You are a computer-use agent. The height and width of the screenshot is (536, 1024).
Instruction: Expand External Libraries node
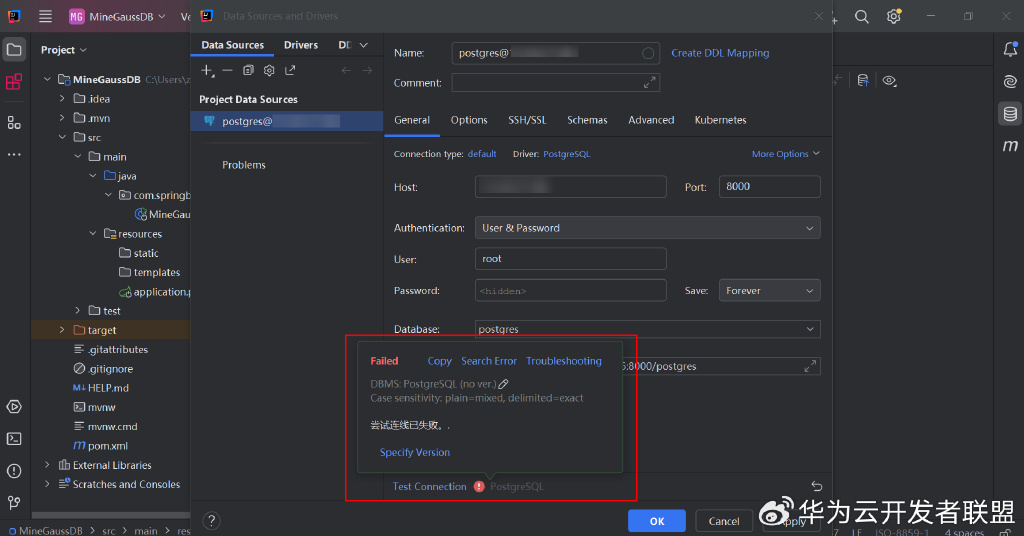pos(46,465)
